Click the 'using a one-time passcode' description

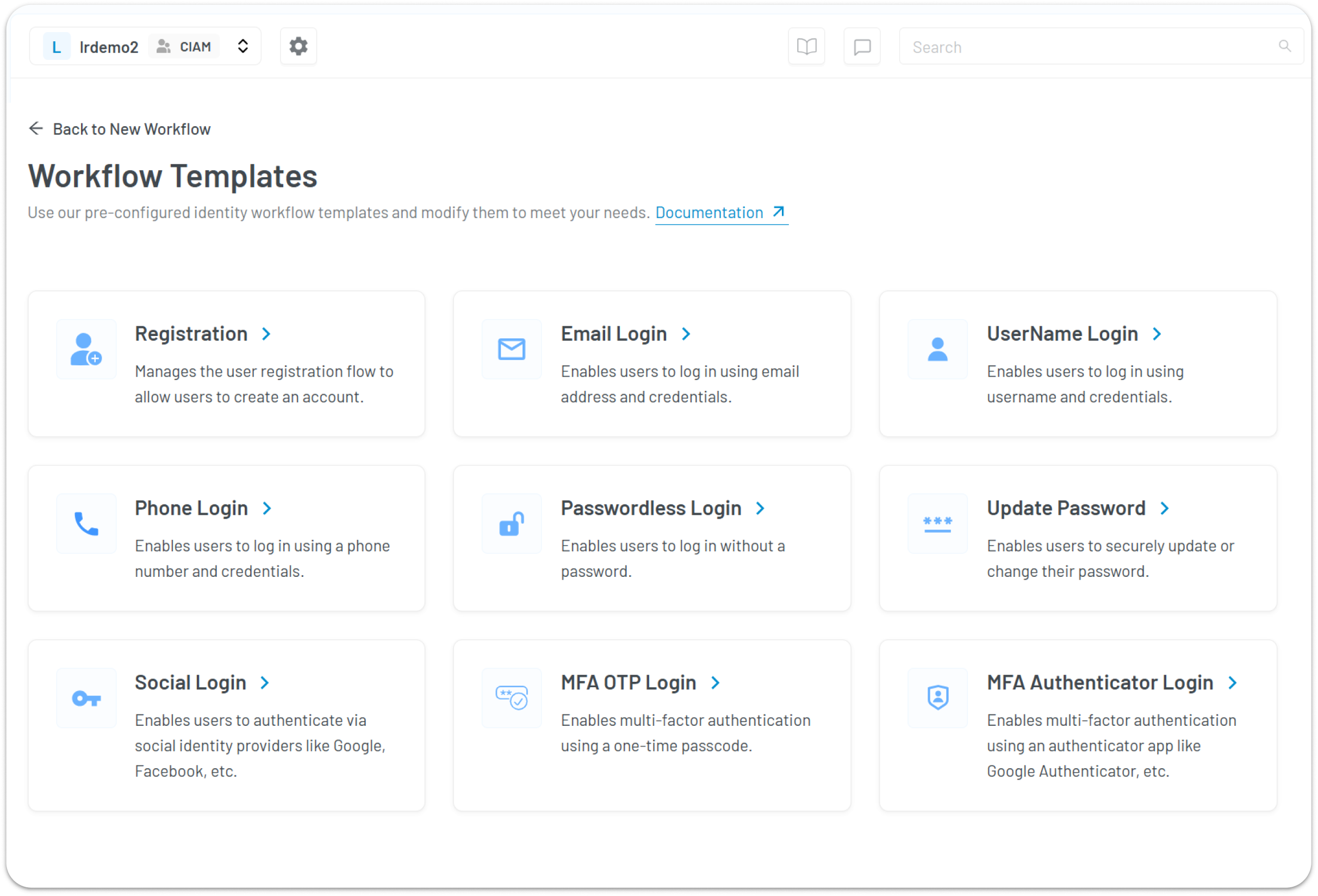point(686,733)
